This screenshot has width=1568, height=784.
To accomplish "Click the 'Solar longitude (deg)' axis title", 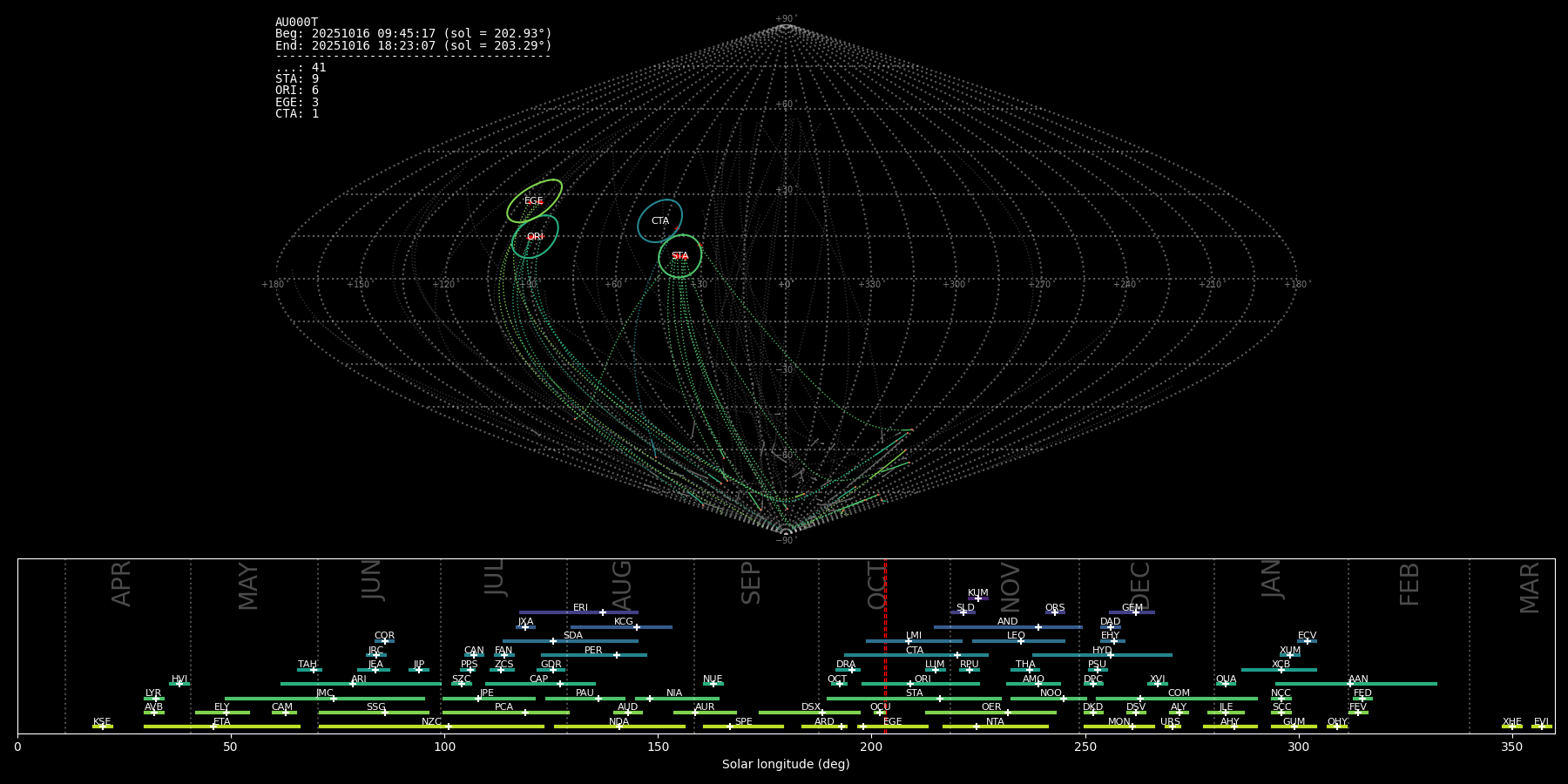I will (x=786, y=764).
